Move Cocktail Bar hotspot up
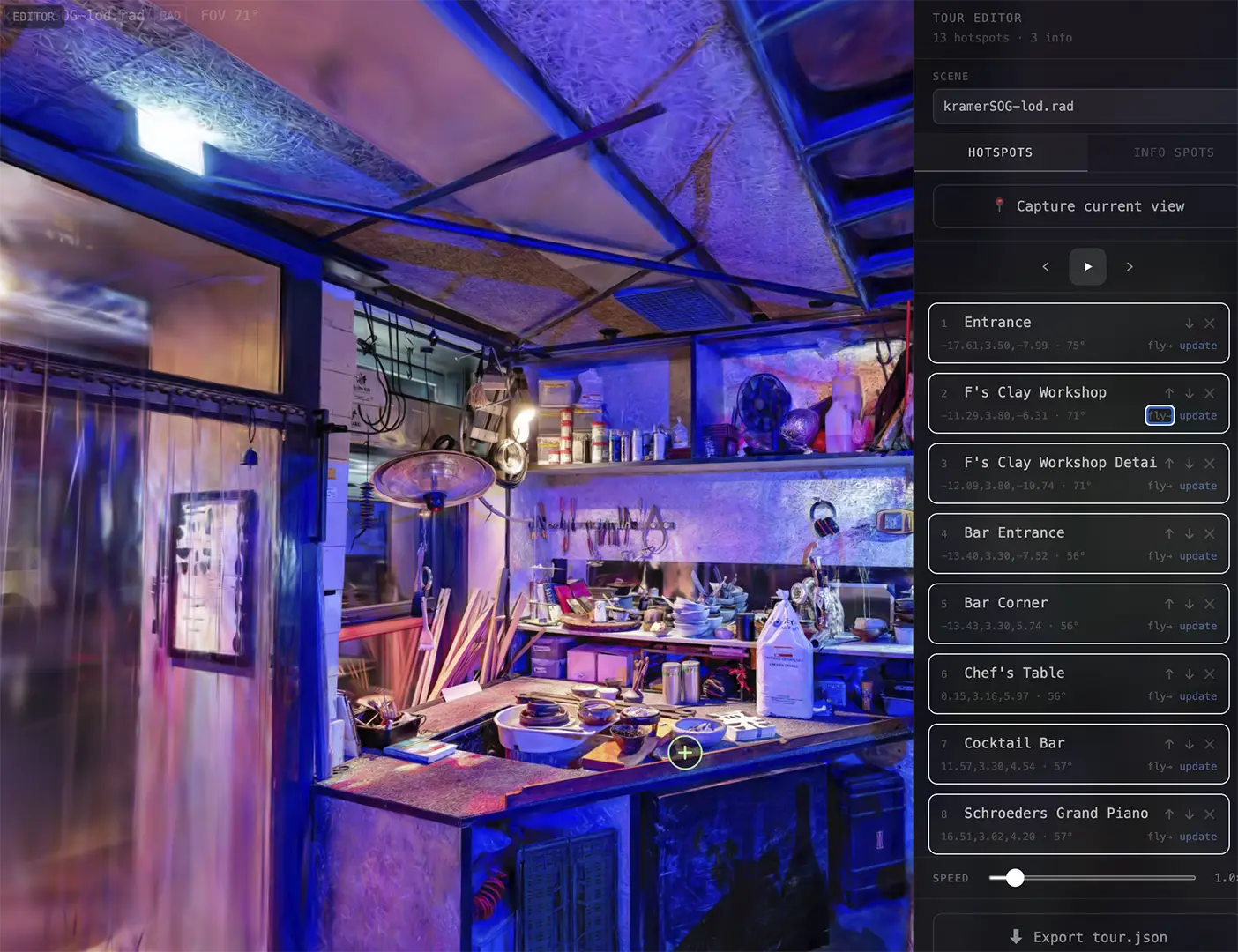Image resolution: width=1238 pixels, height=952 pixels. point(1169,744)
